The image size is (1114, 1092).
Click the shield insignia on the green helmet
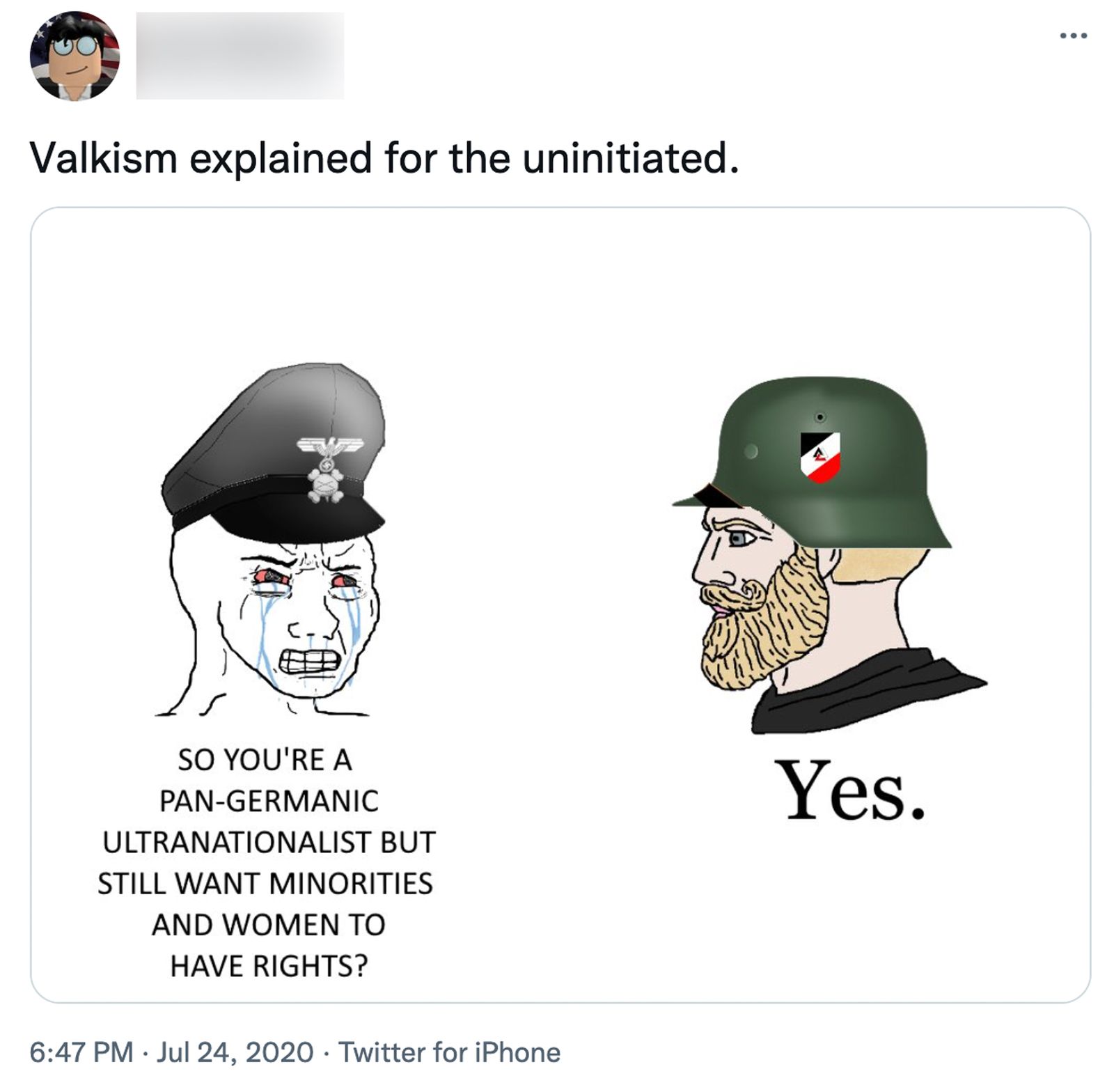(819, 453)
